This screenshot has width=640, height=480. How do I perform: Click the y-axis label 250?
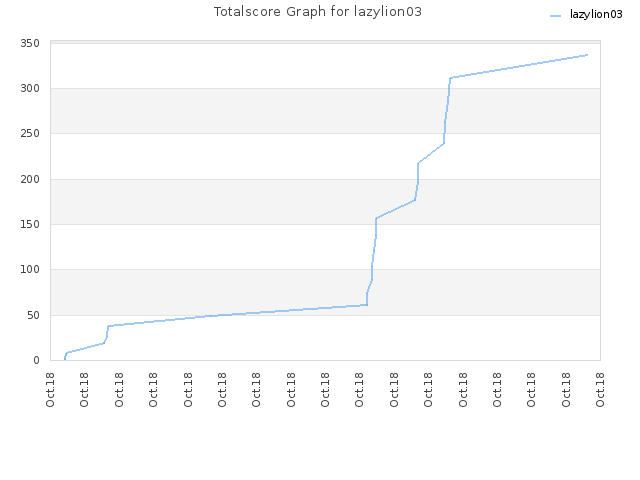click(30, 133)
